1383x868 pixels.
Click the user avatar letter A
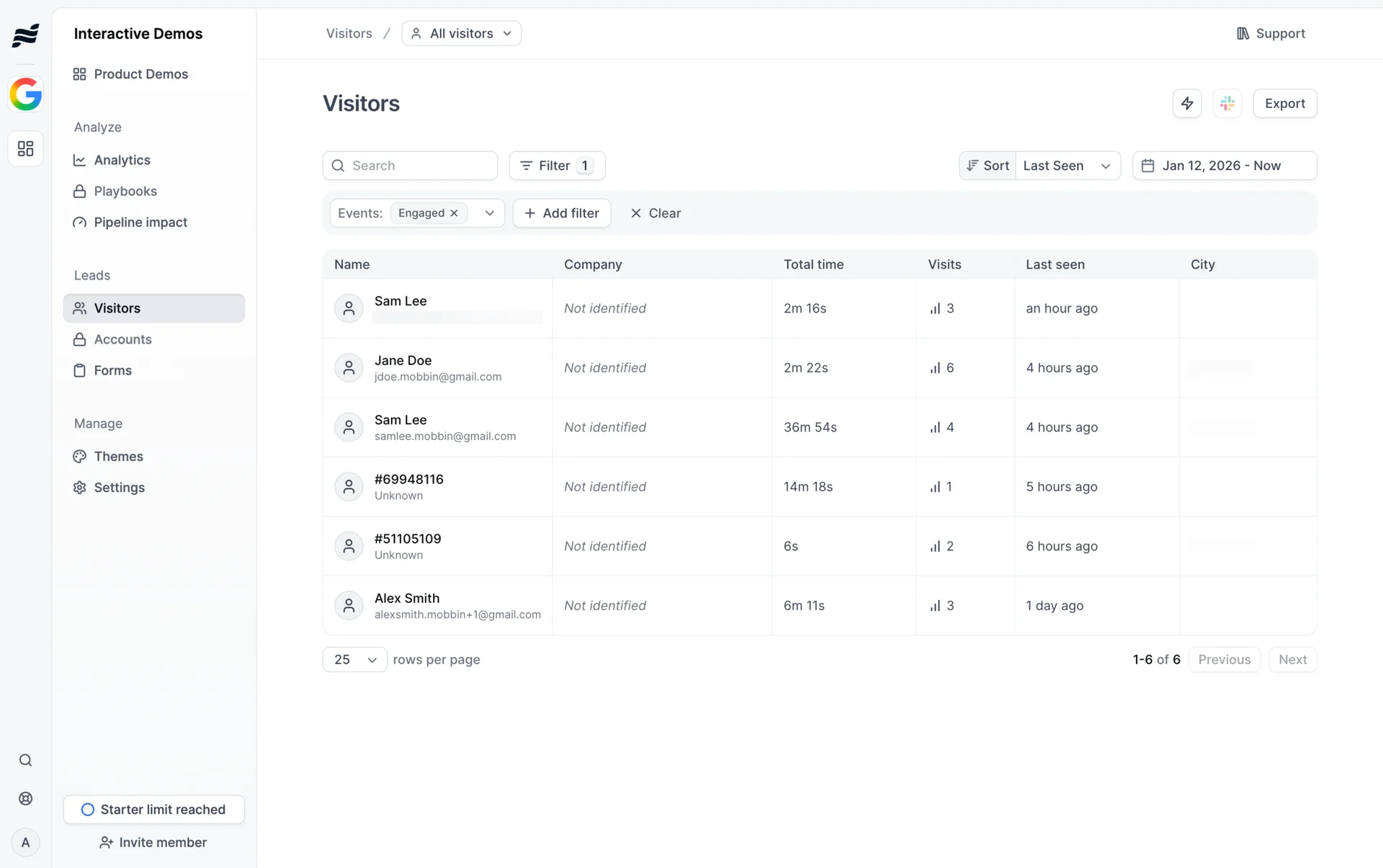click(x=26, y=842)
